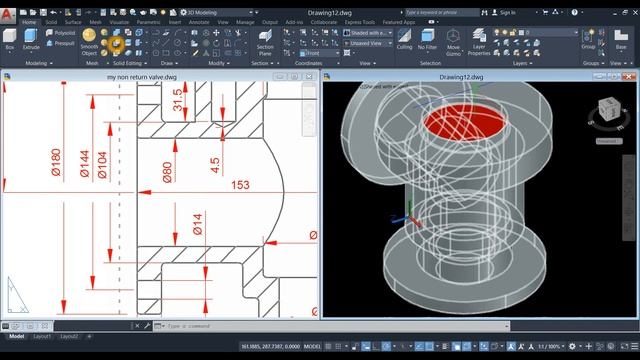Toggle polar tracking in status bar
The image size is (640, 360).
386,347
